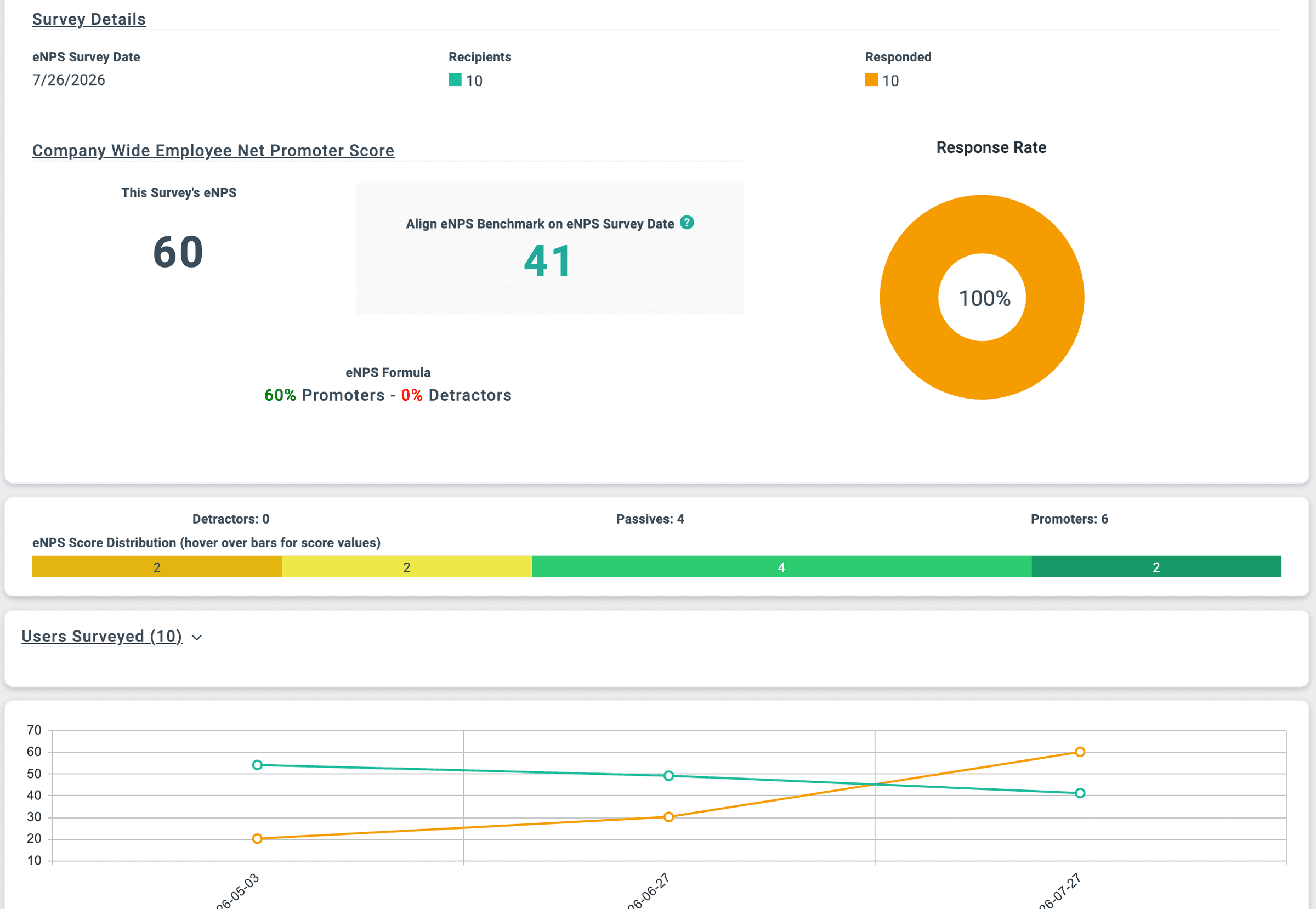This screenshot has height=909, width=1316.
Task: Click the 'Response Rate' chart title
Action: (991, 147)
